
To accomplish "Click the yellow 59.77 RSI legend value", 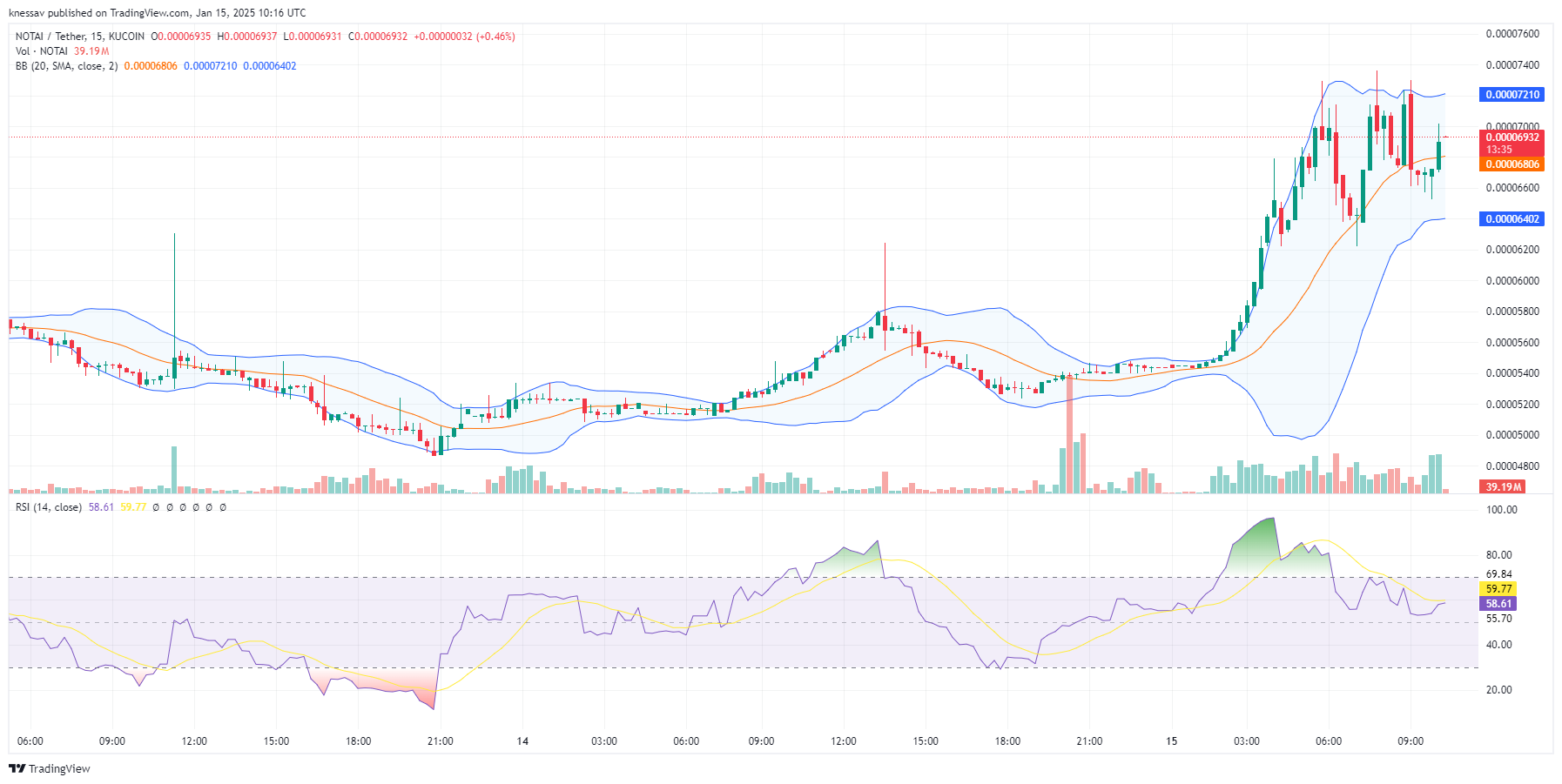I will 133,507.
